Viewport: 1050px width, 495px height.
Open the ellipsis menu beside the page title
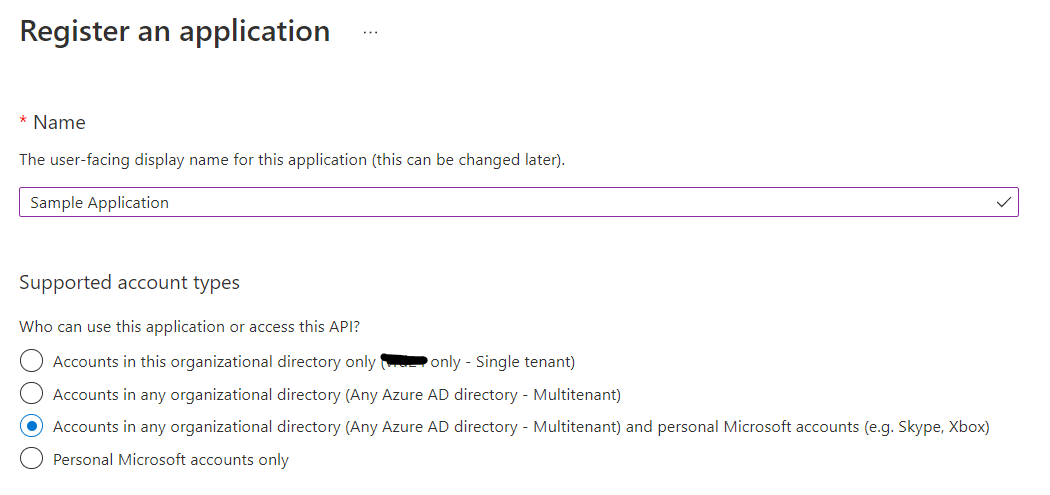coord(371,32)
